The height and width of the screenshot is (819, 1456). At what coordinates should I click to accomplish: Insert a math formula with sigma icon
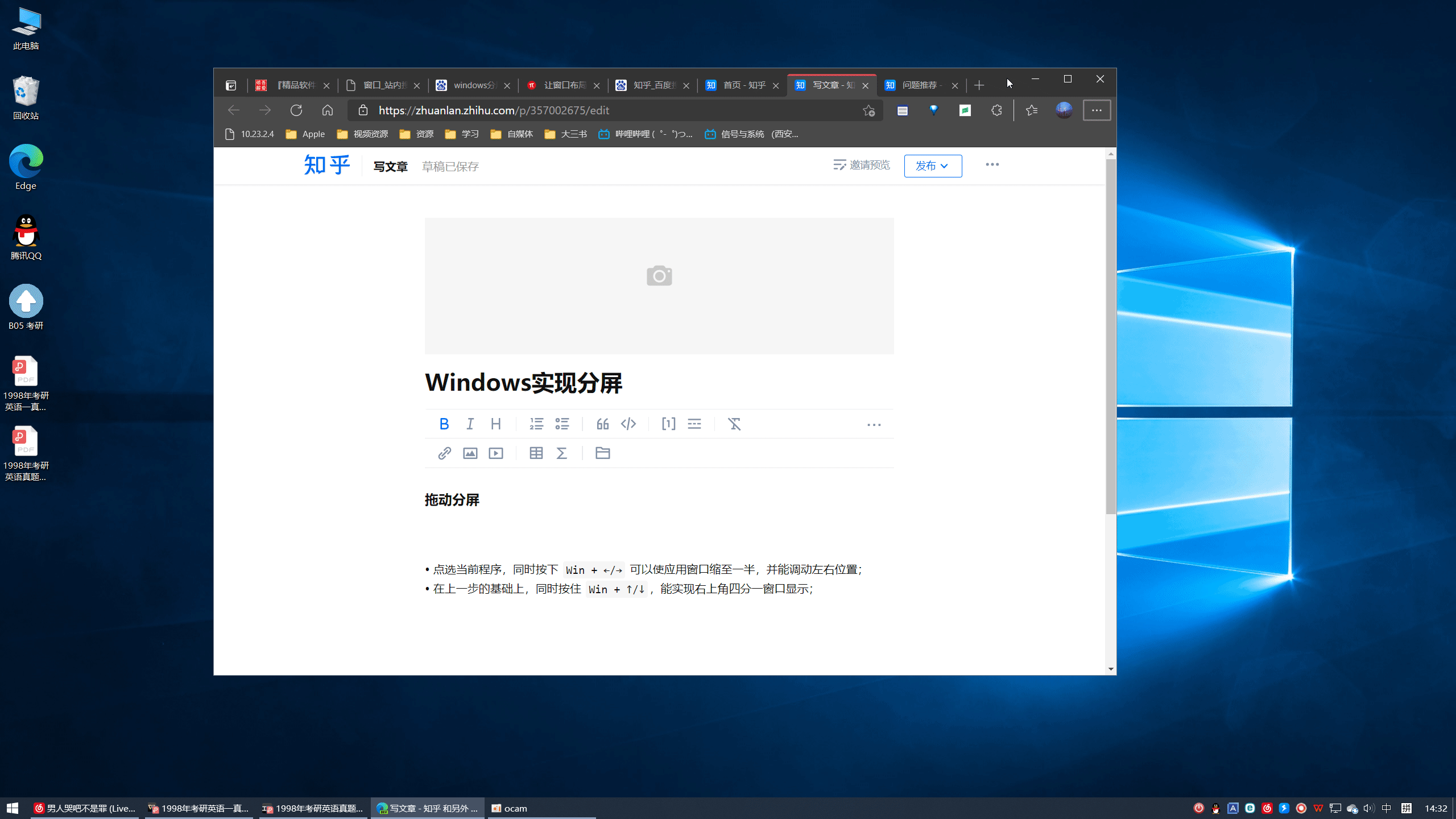point(562,453)
